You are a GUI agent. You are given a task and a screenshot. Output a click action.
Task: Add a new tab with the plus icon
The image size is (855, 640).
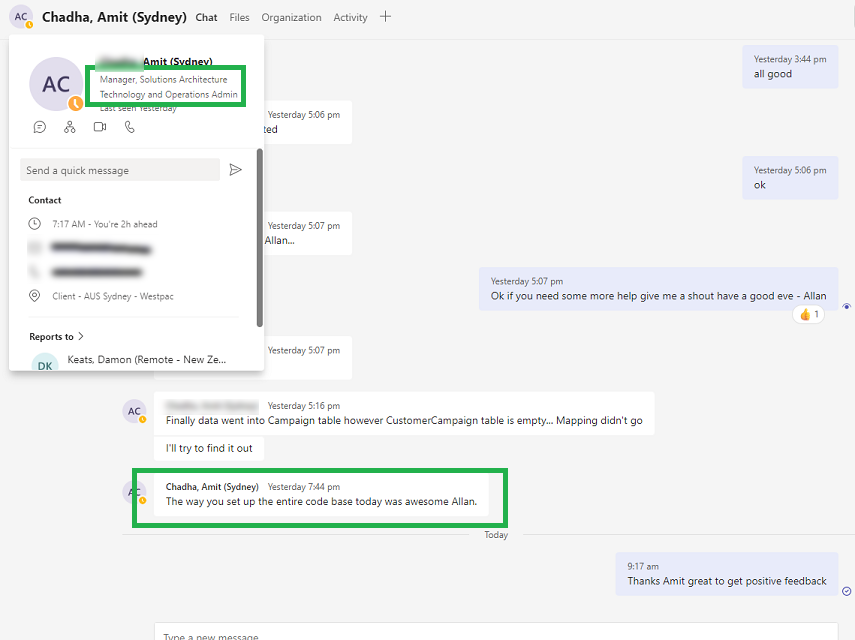pos(386,17)
